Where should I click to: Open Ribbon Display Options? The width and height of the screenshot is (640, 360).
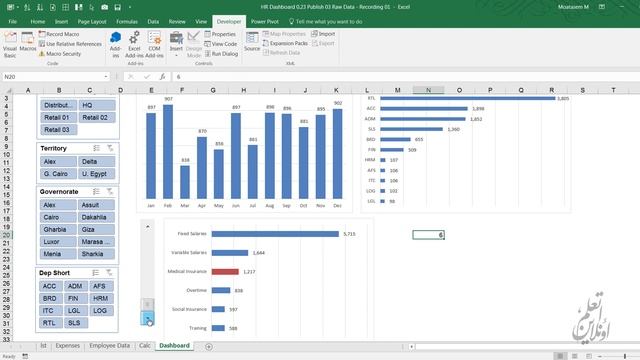click(602, 7)
